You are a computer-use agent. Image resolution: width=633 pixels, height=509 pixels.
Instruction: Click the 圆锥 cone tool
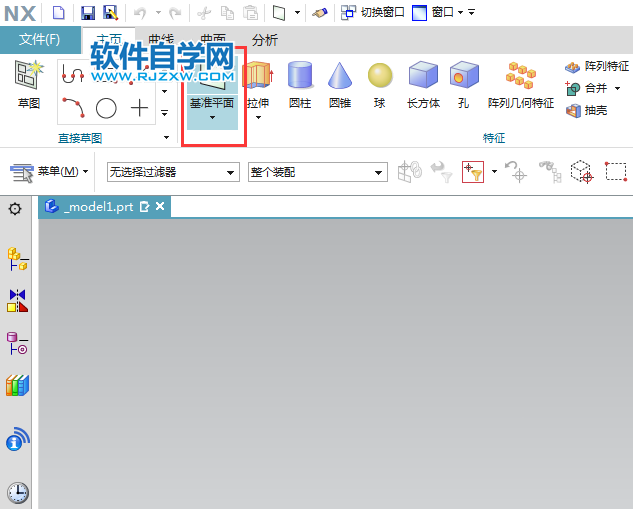click(x=340, y=85)
